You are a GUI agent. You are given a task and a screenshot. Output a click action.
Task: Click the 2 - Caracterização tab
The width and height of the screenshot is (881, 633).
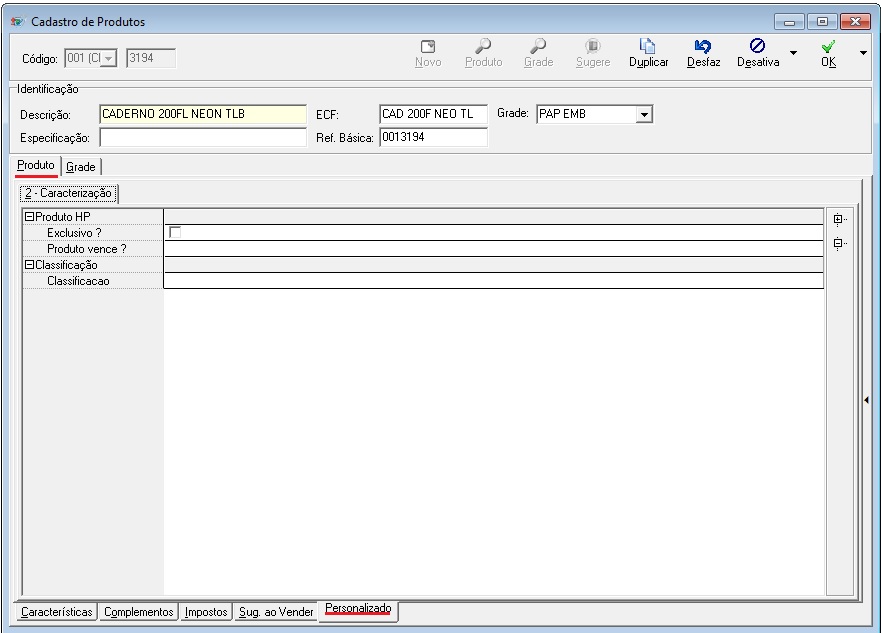69,193
